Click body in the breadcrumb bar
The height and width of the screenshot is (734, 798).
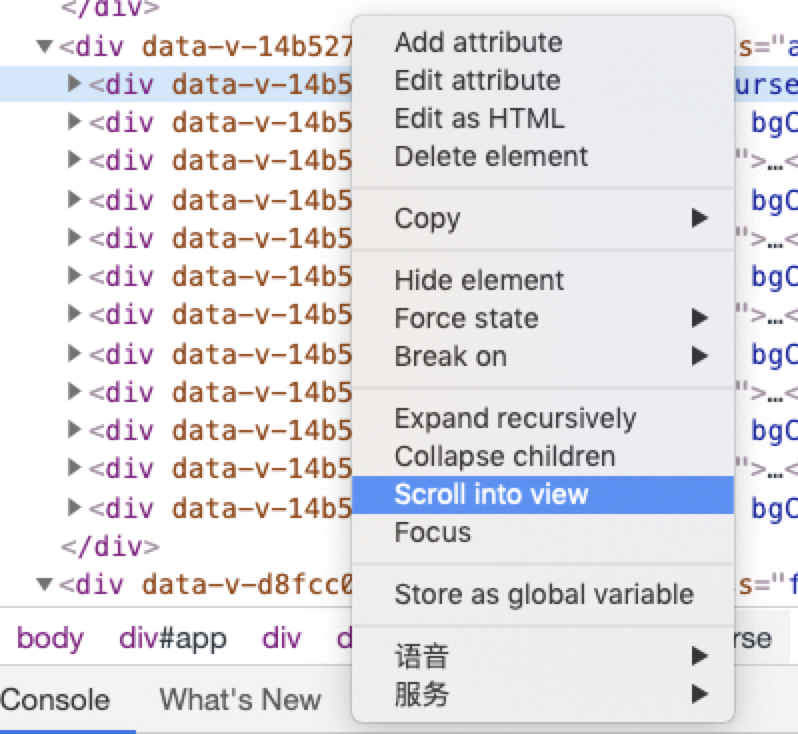pyautogui.click(x=51, y=638)
